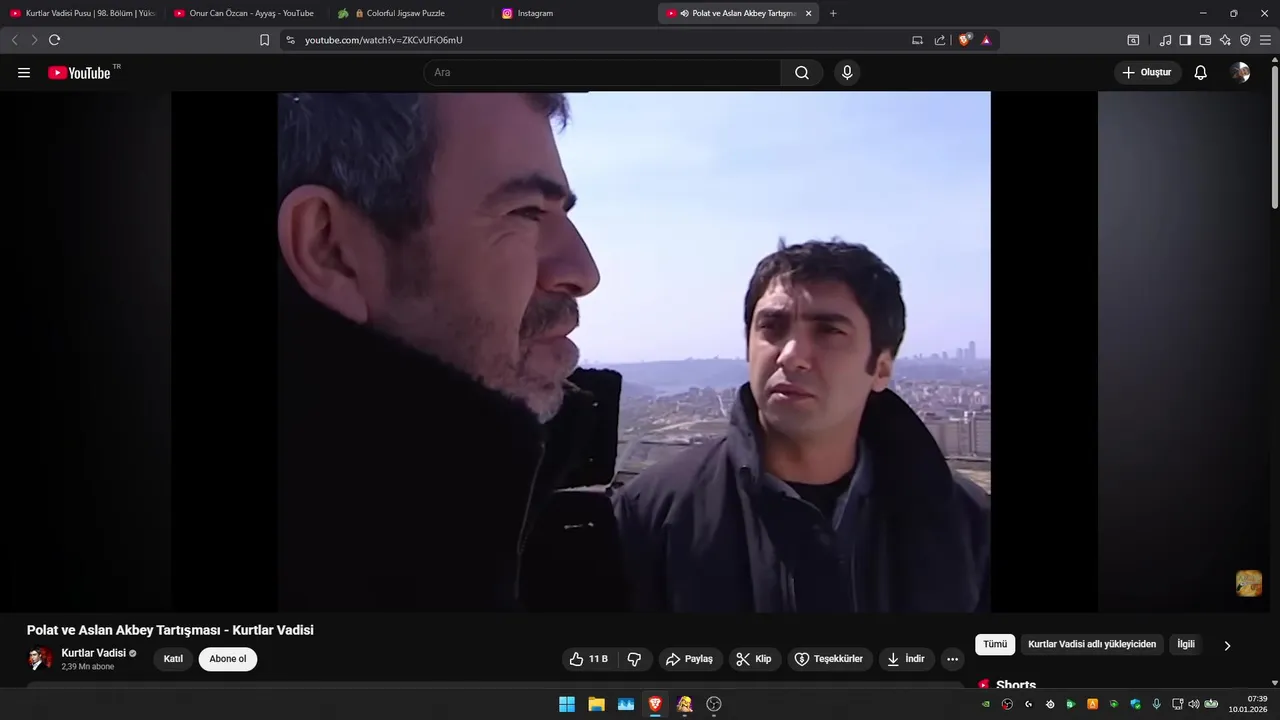Open a new browser tab
The height and width of the screenshot is (720, 1280).
click(x=833, y=13)
